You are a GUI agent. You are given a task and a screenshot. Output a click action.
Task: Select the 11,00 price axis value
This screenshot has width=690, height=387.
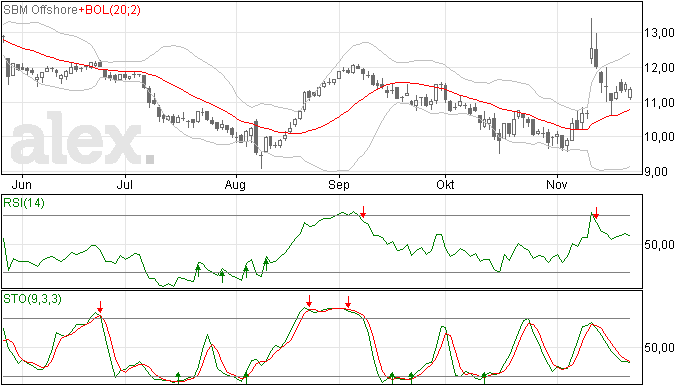click(x=659, y=103)
